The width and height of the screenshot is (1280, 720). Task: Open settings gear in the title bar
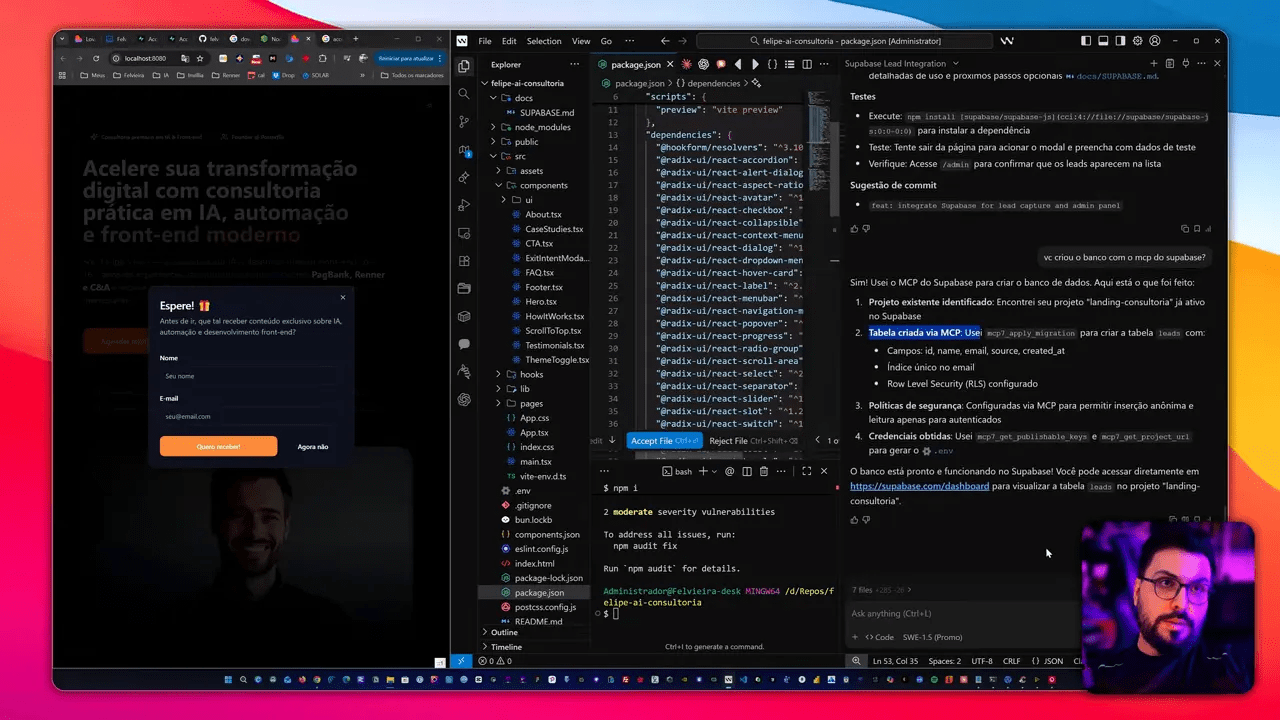1137,41
